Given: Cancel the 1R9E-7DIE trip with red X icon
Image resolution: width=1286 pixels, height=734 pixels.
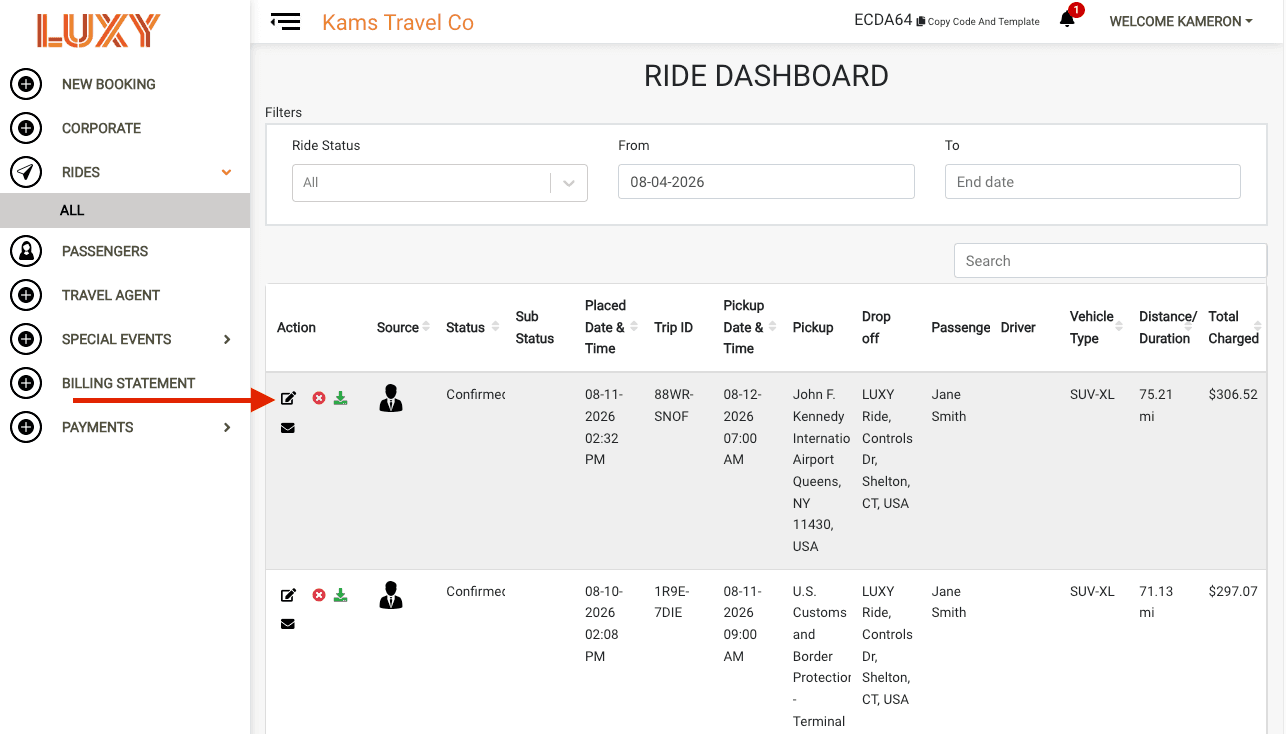Looking at the screenshot, I should [x=319, y=595].
